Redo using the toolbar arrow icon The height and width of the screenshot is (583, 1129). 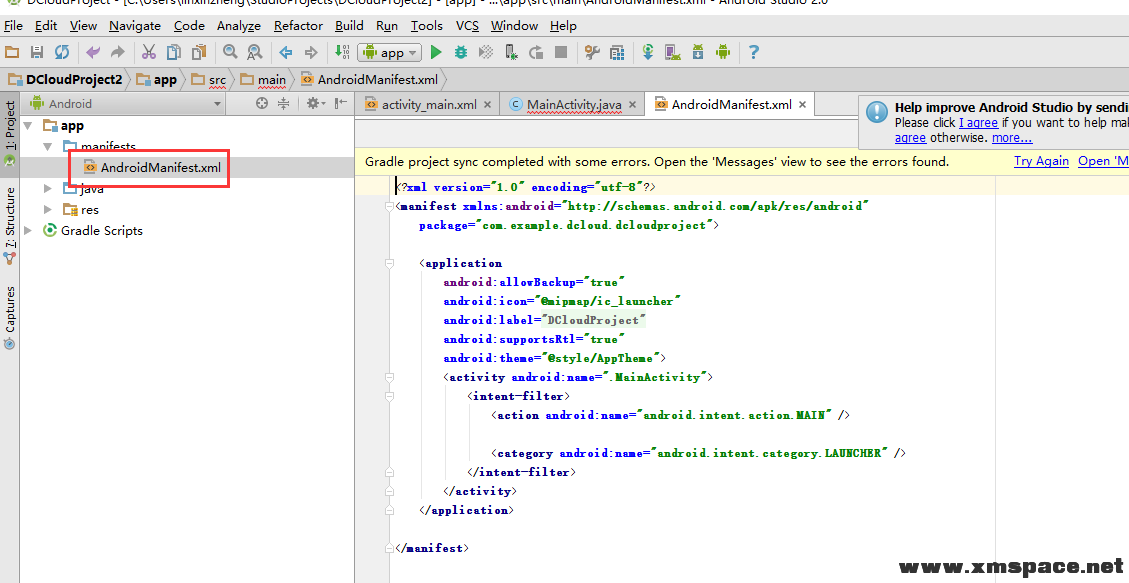(117, 53)
